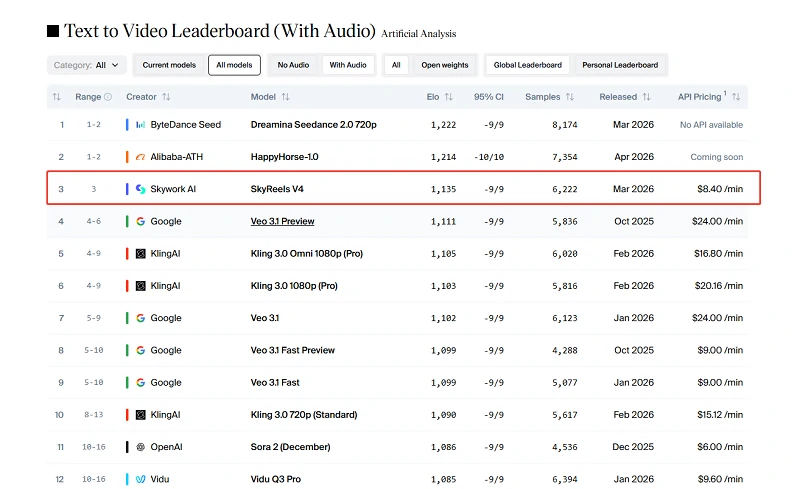Open the Category All dropdown
Screen dimensions: 800x489
point(86,65)
